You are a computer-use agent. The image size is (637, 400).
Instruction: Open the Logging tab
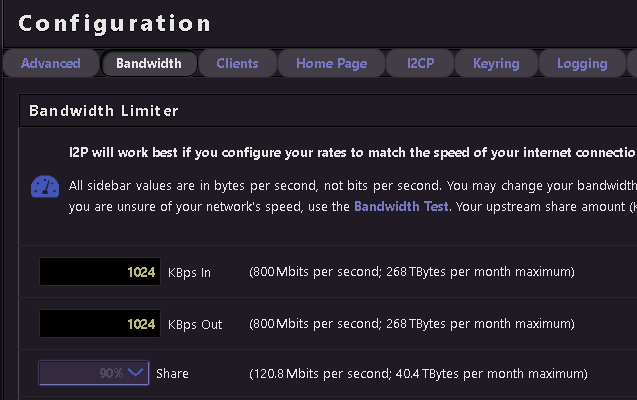(581, 63)
